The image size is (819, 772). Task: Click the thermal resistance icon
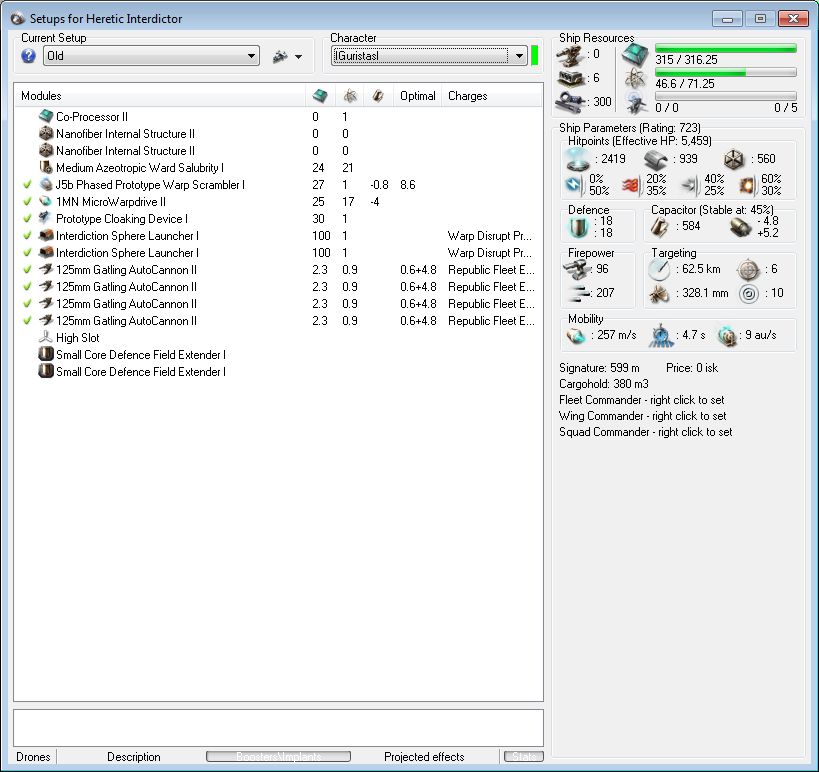pyautogui.click(x=631, y=185)
